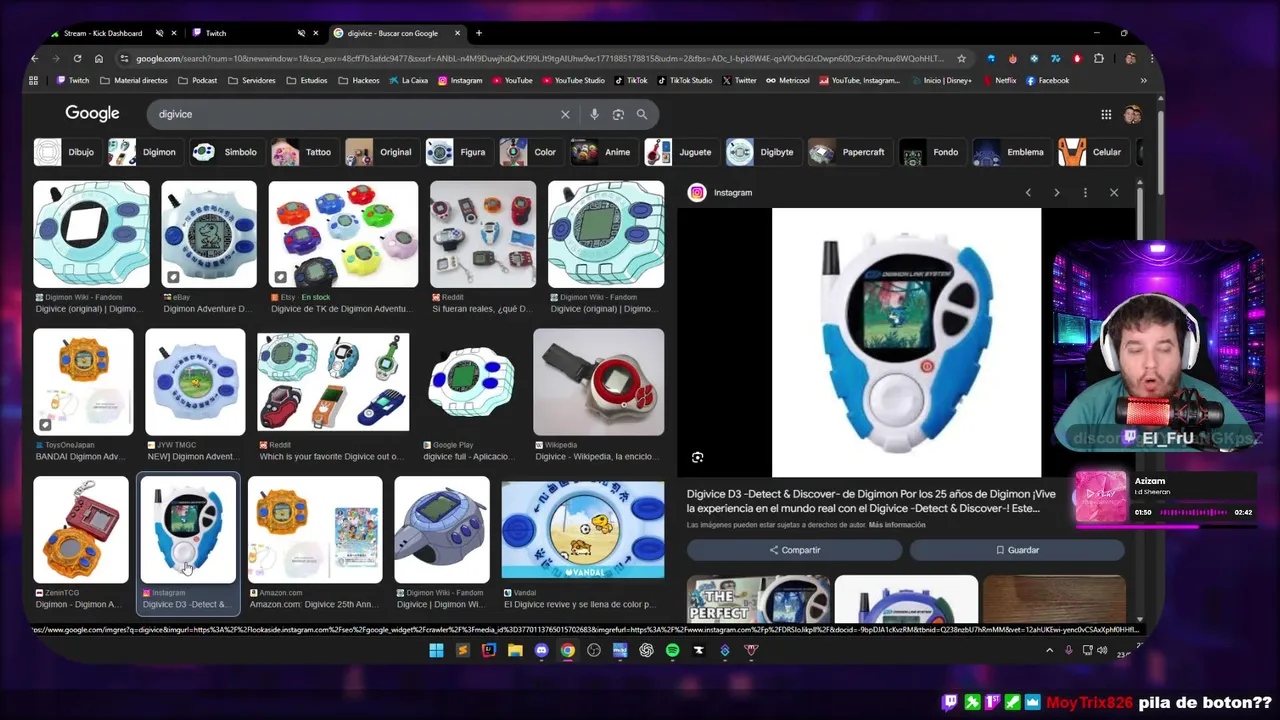
Task: Open the Servidores bookmark folder
Action: click(251, 80)
